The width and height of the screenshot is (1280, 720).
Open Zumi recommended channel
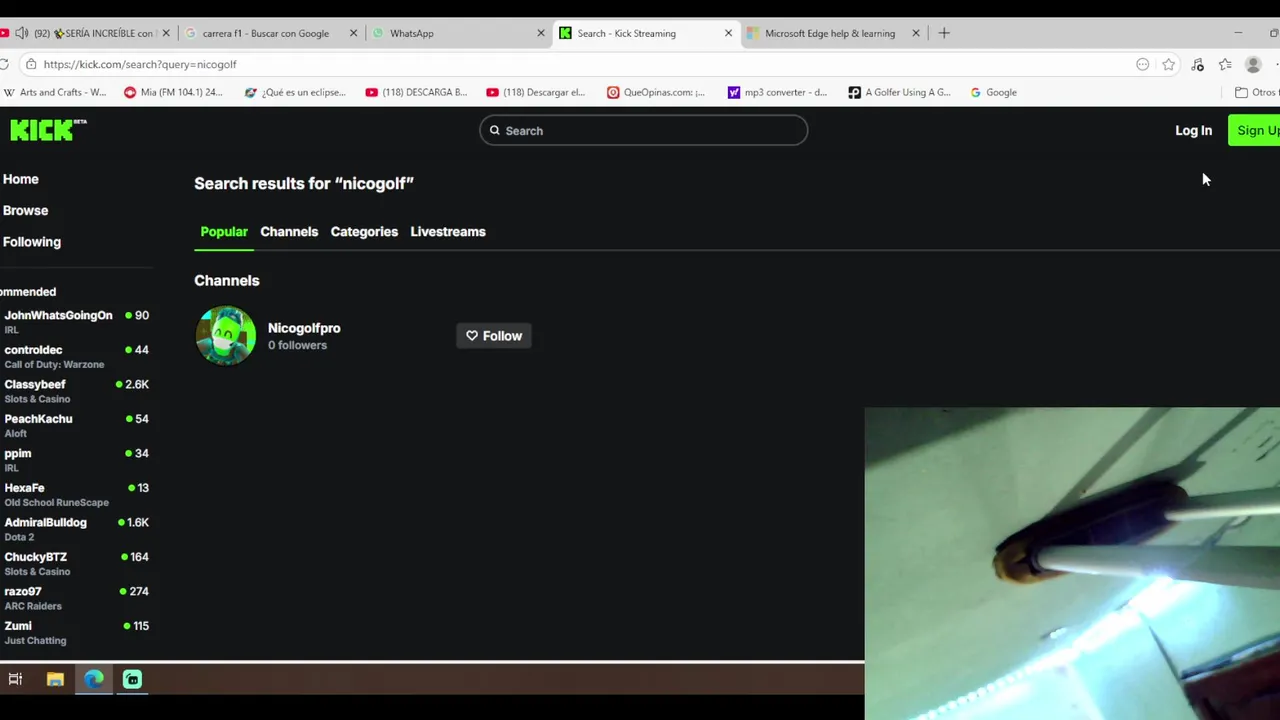[76, 632]
